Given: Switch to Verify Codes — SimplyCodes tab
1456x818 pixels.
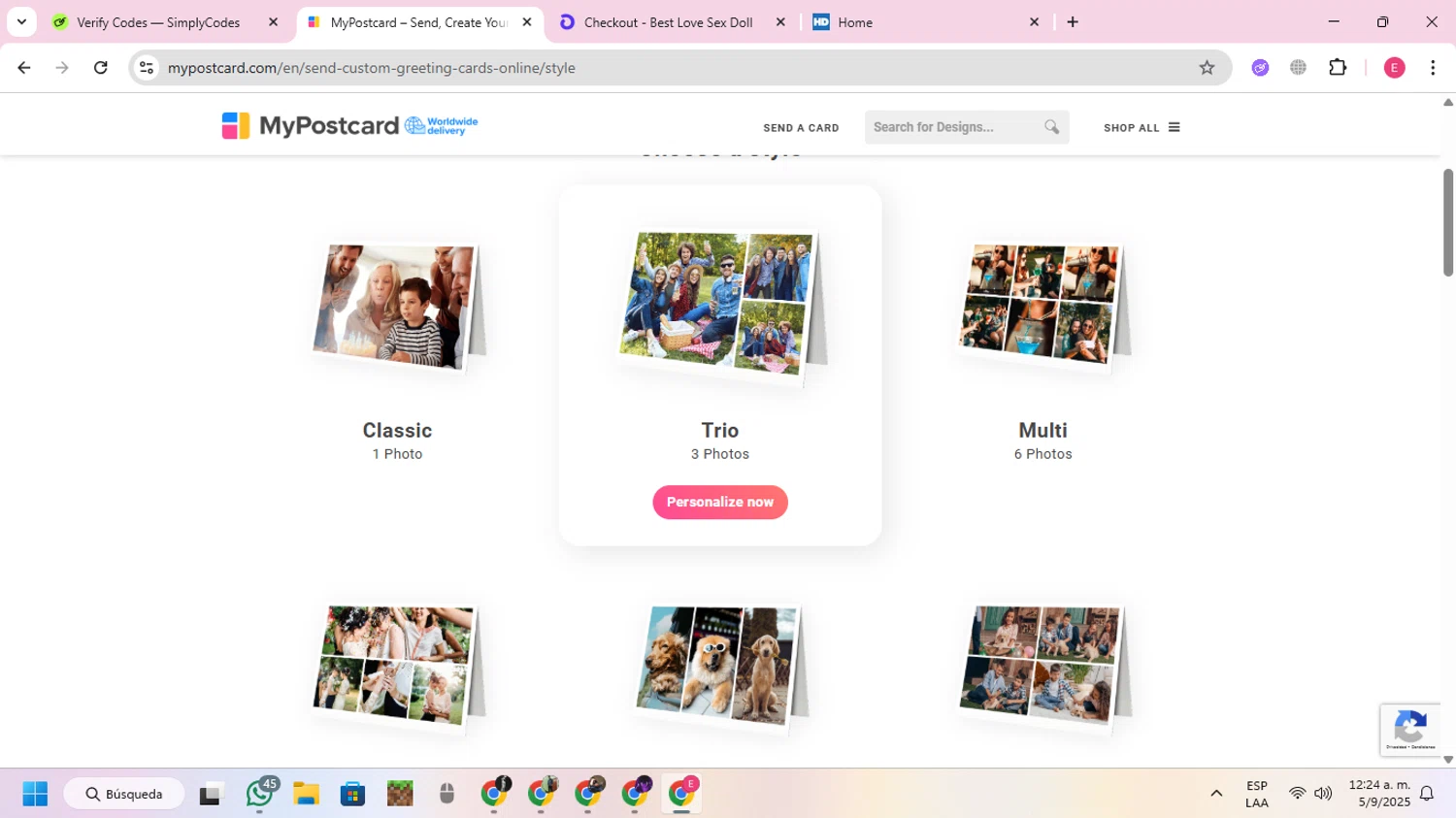Looking at the screenshot, I should 158,22.
